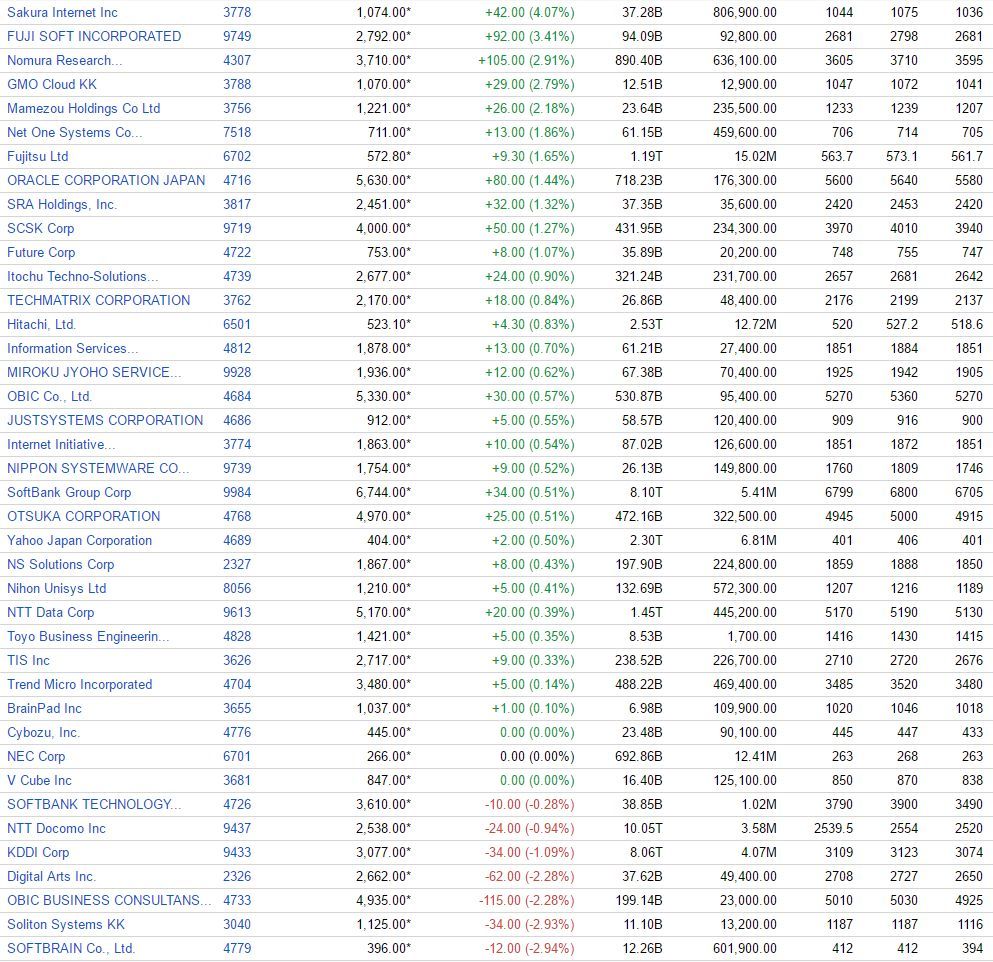Click Fujitsu Ltd company name
Image resolution: width=993 pixels, height=962 pixels.
point(37,156)
